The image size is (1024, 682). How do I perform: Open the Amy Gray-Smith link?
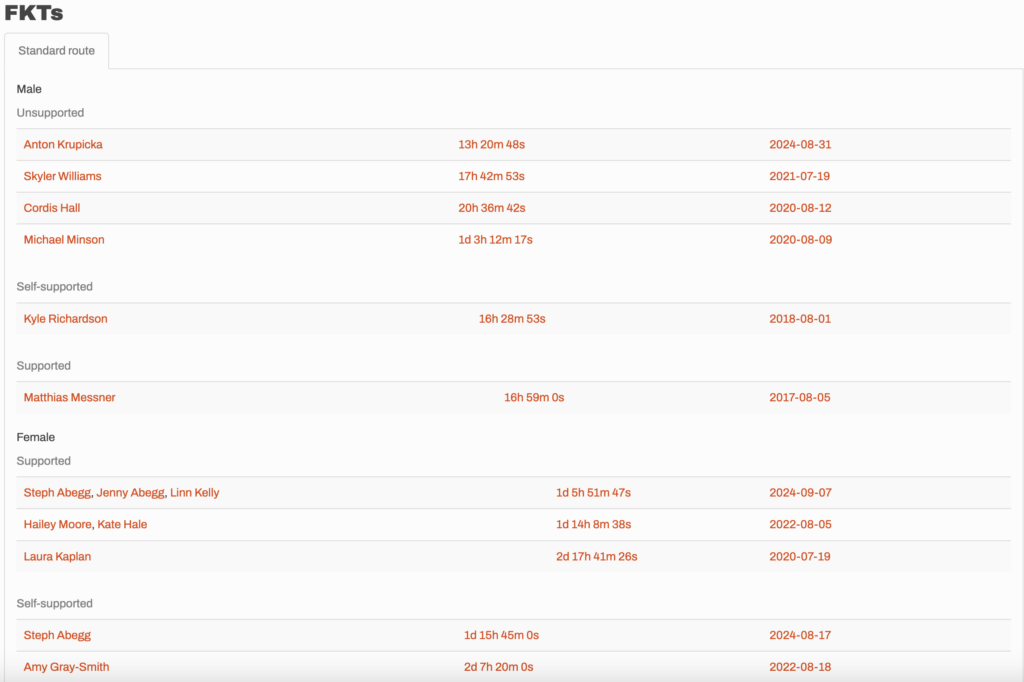pos(66,667)
